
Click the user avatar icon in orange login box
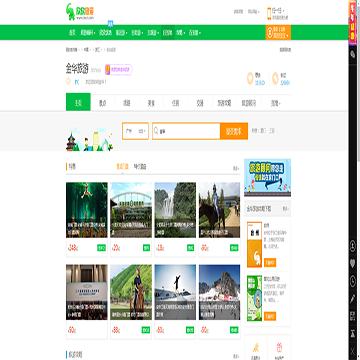269,32
